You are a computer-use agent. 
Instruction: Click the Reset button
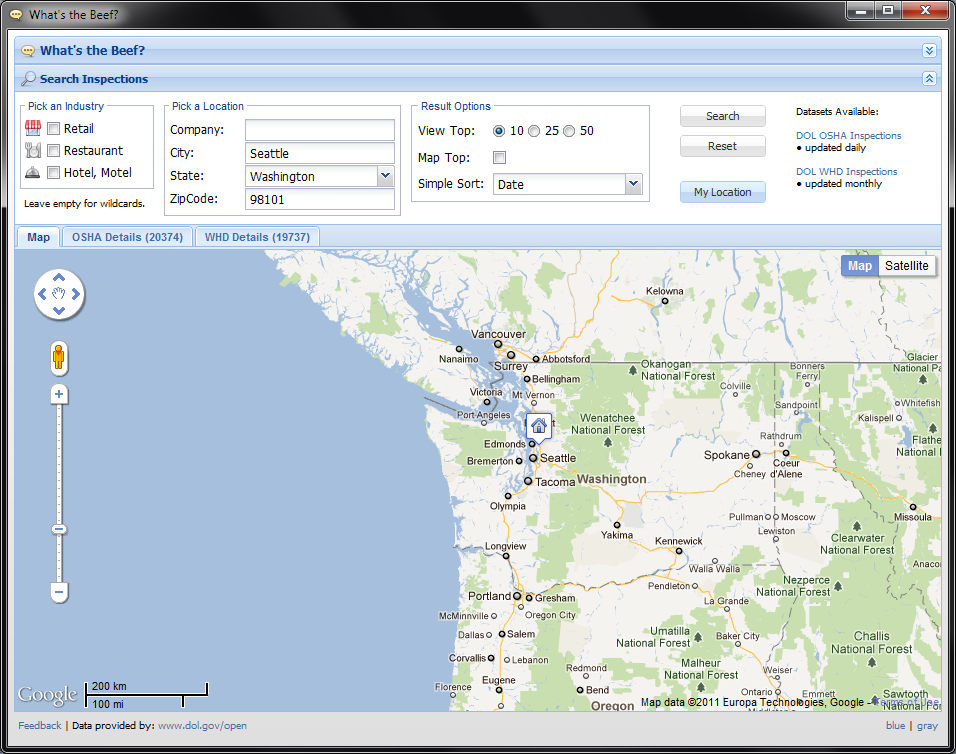722,146
